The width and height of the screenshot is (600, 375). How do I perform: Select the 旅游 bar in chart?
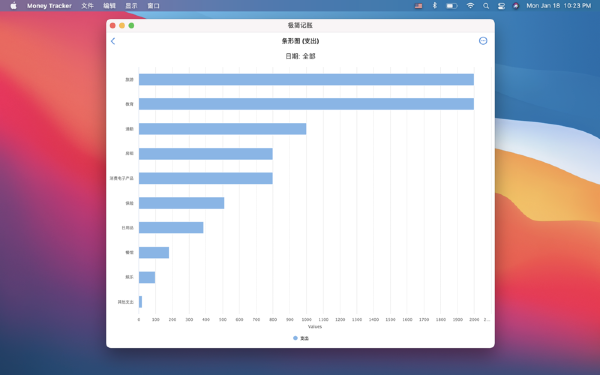306,79
